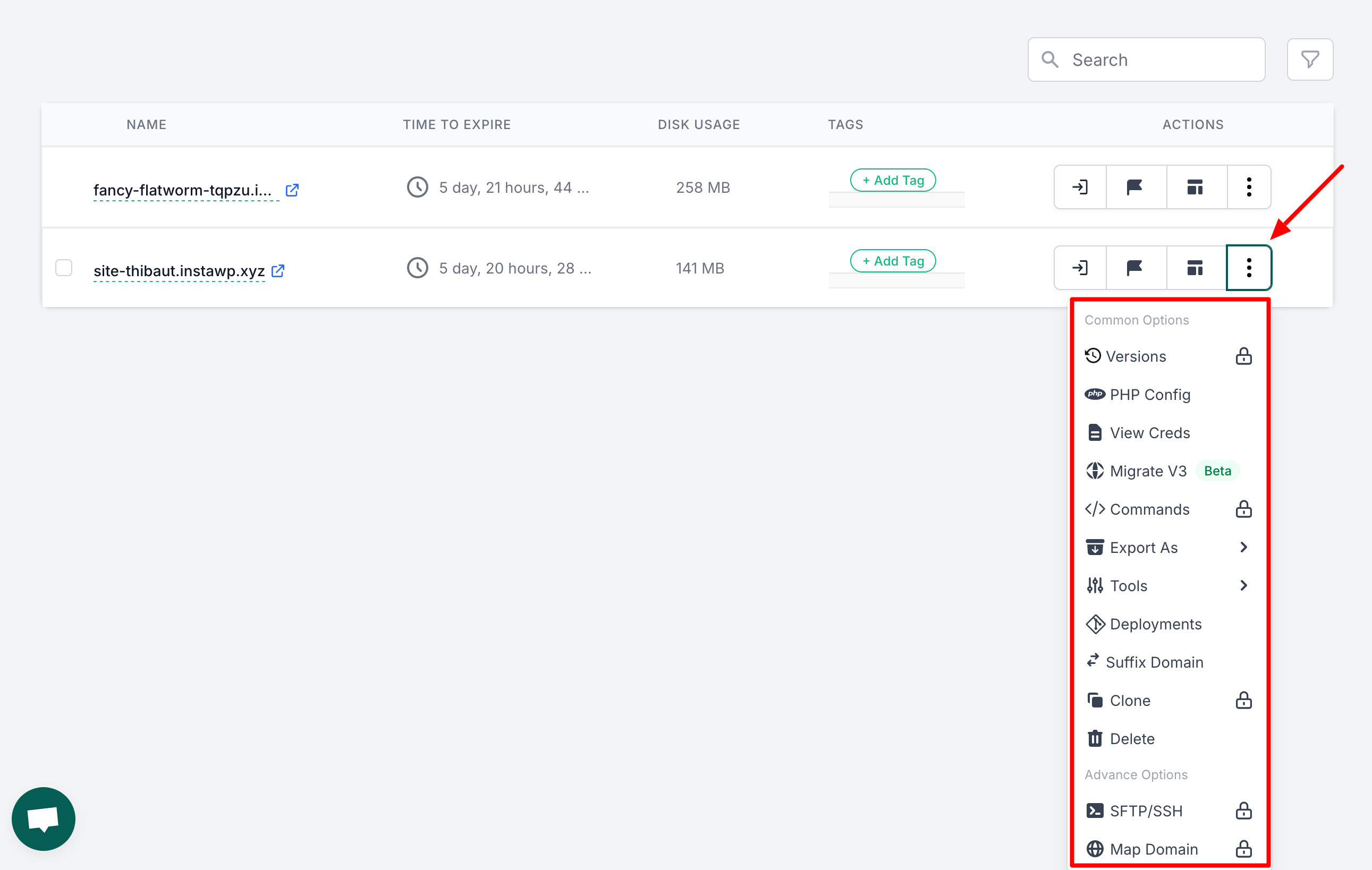Click the flag icon for fancy-flatworm site
The image size is (1372, 870).
coord(1136,187)
